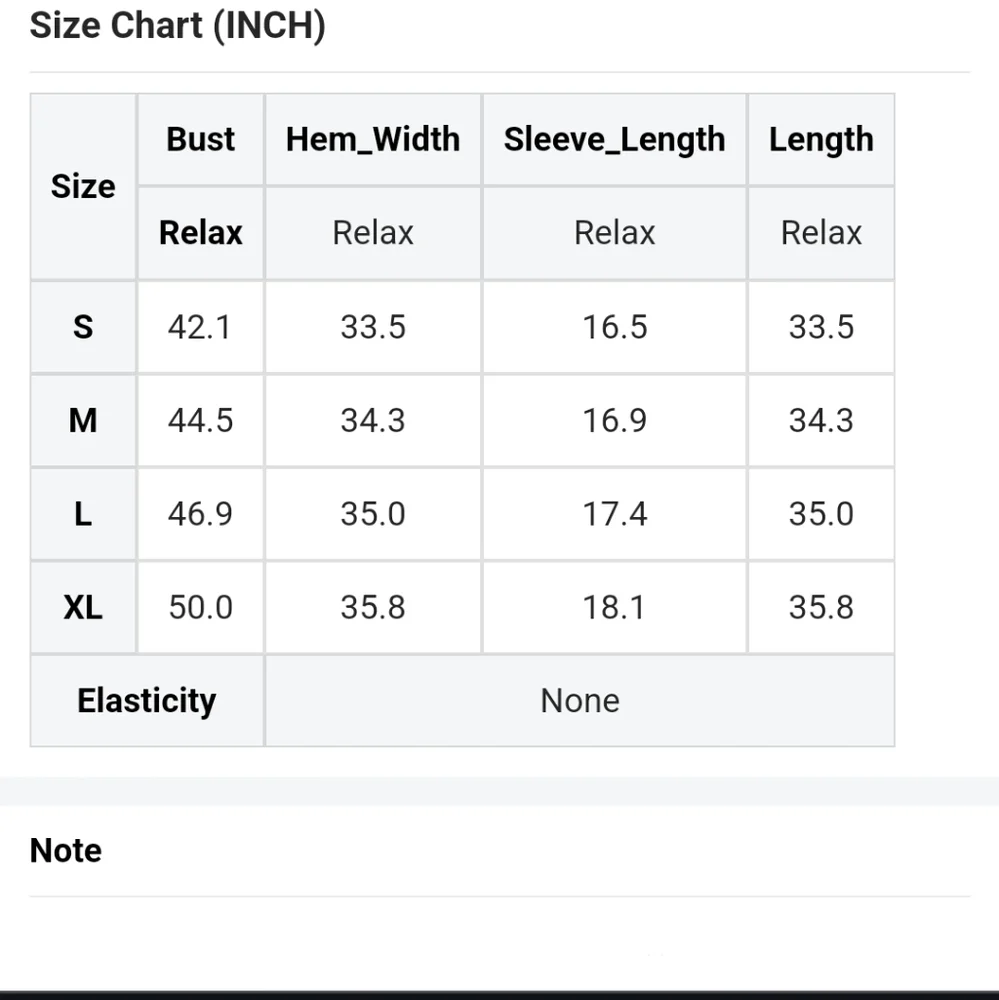Click the 42.1 bust measurement cell
Viewport: 999px width, 1000px height.
click(200, 327)
